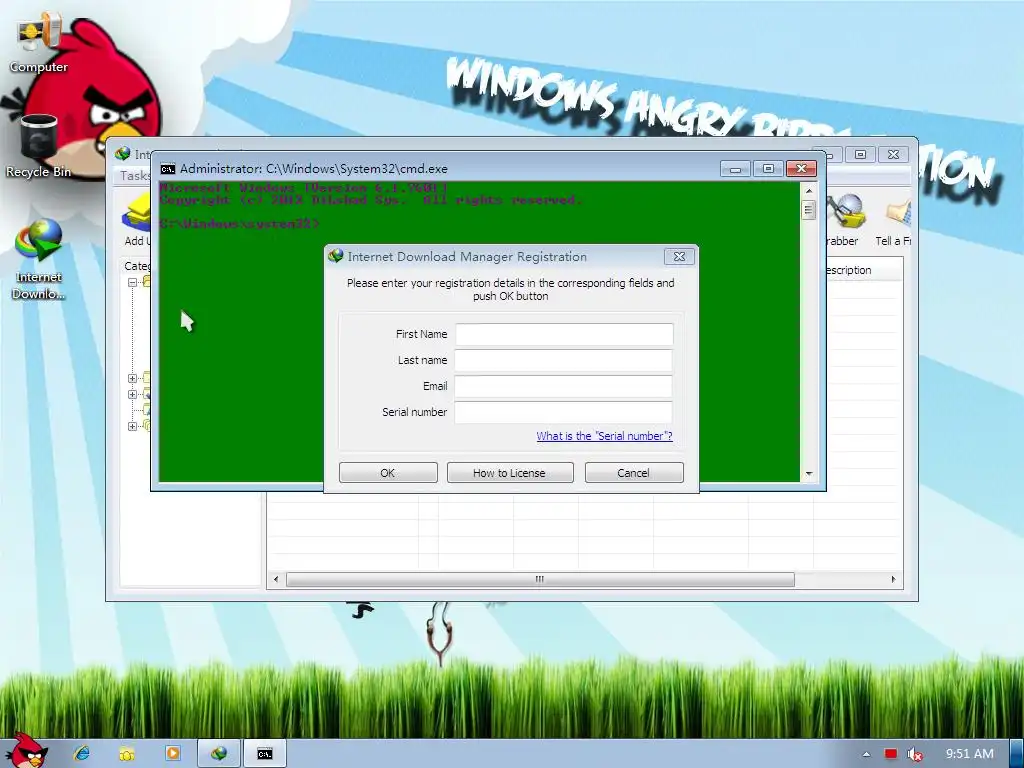The width and height of the screenshot is (1024, 768).
Task: Click the Add URL toolbar icon in IDM
Action: click(x=136, y=221)
